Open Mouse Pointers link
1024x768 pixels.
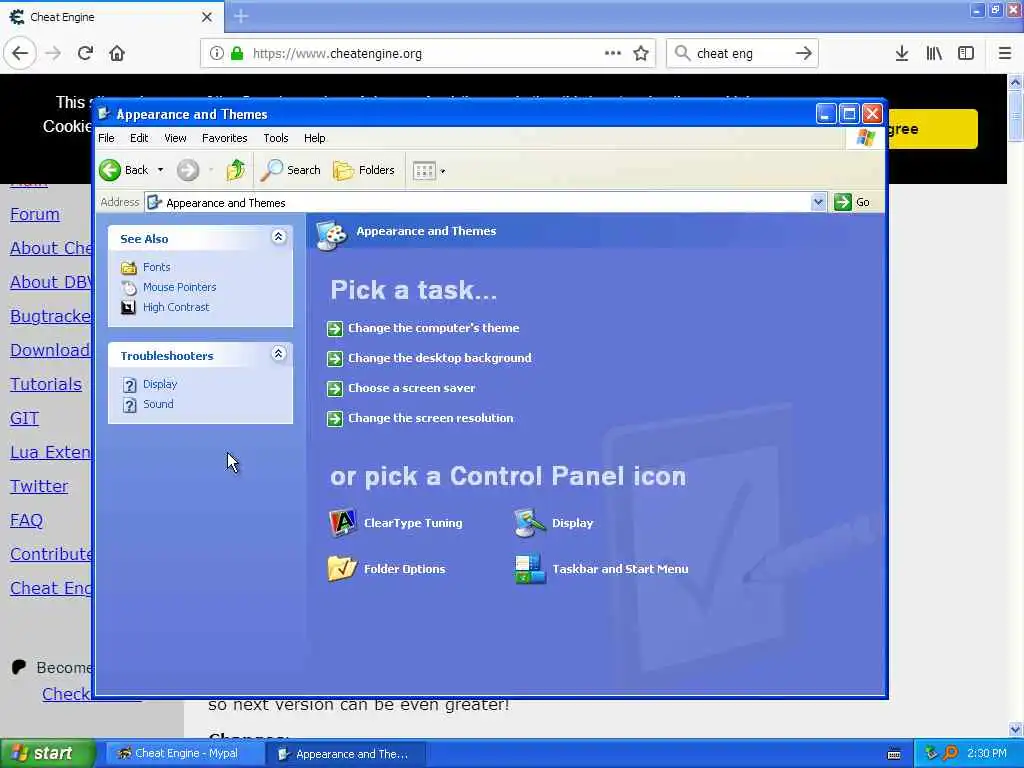click(180, 287)
